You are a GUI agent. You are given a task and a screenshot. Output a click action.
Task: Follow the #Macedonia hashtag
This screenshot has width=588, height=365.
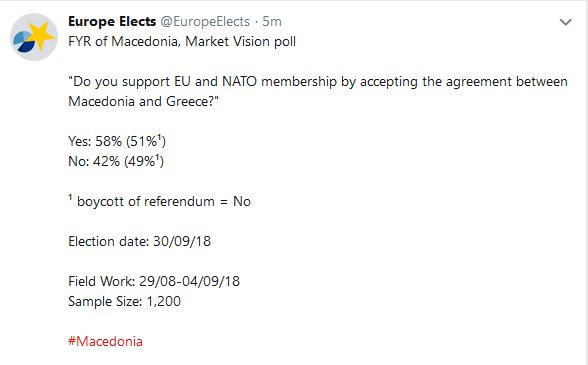pos(105,341)
